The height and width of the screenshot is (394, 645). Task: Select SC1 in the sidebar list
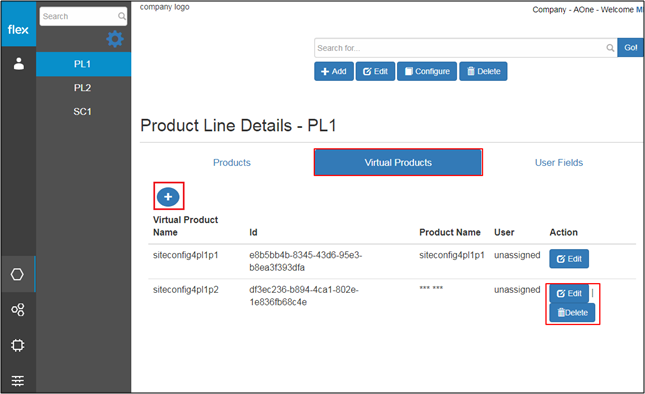[84, 111]
